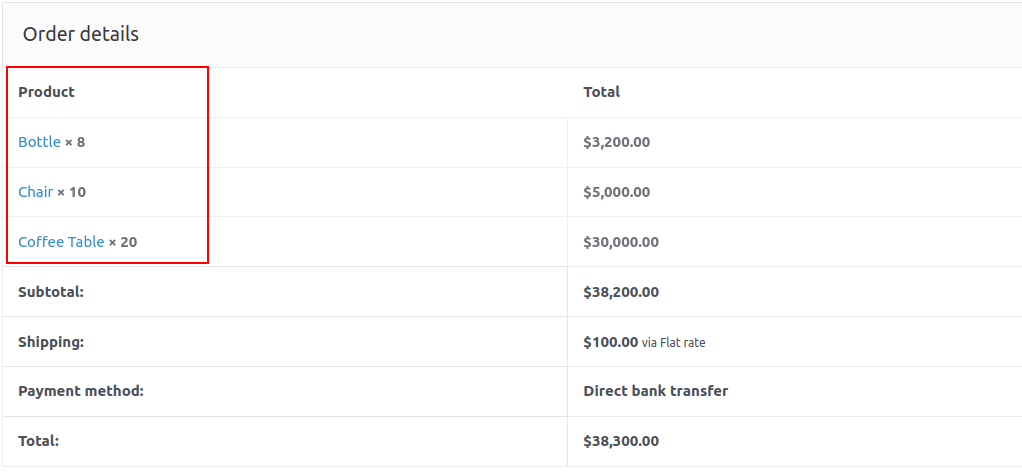The width and height of the screenshot is (1022, 476).
Task: Open the Chair product link
Action: point(35,192)
